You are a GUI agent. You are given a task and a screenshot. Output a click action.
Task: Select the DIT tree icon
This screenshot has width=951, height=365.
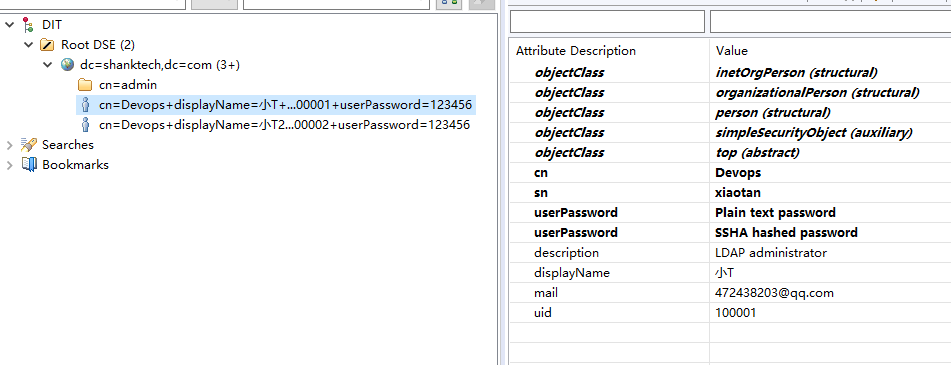point(28,25)
